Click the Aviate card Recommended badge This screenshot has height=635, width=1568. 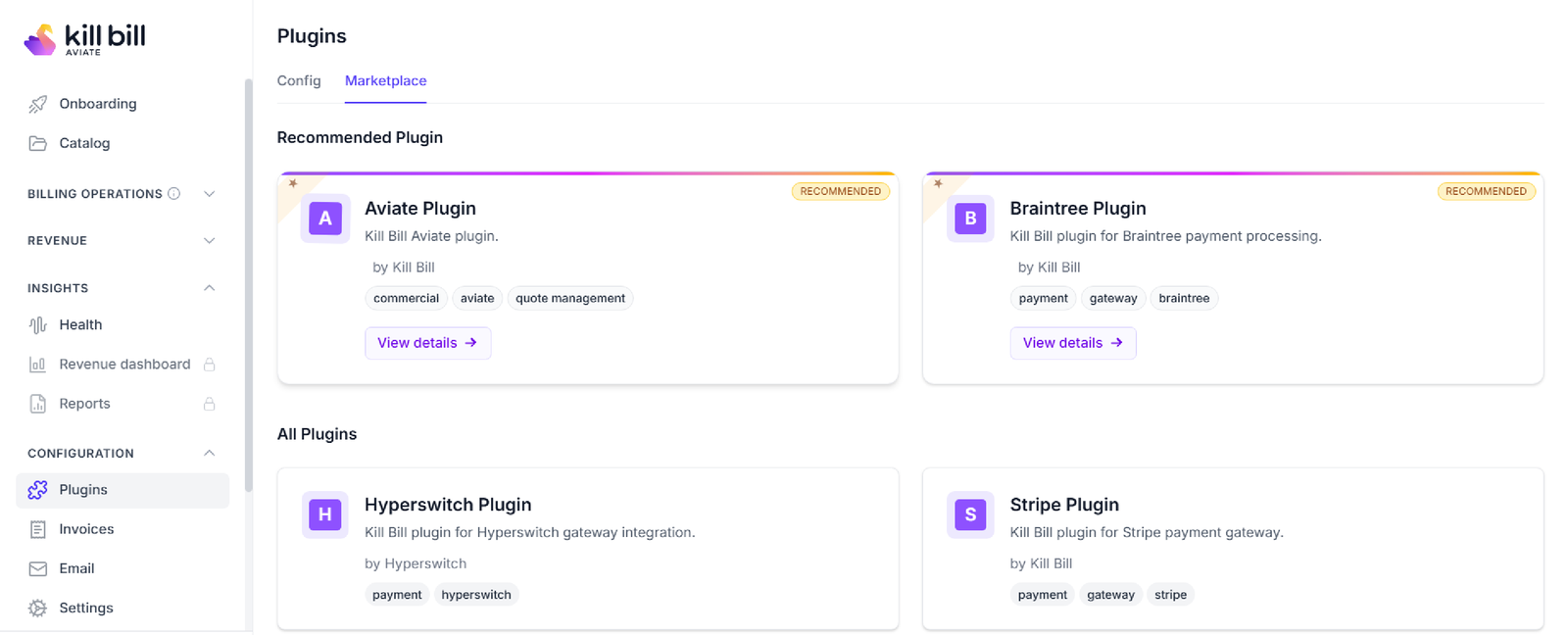pyautogui.click(x=841, y=191)
